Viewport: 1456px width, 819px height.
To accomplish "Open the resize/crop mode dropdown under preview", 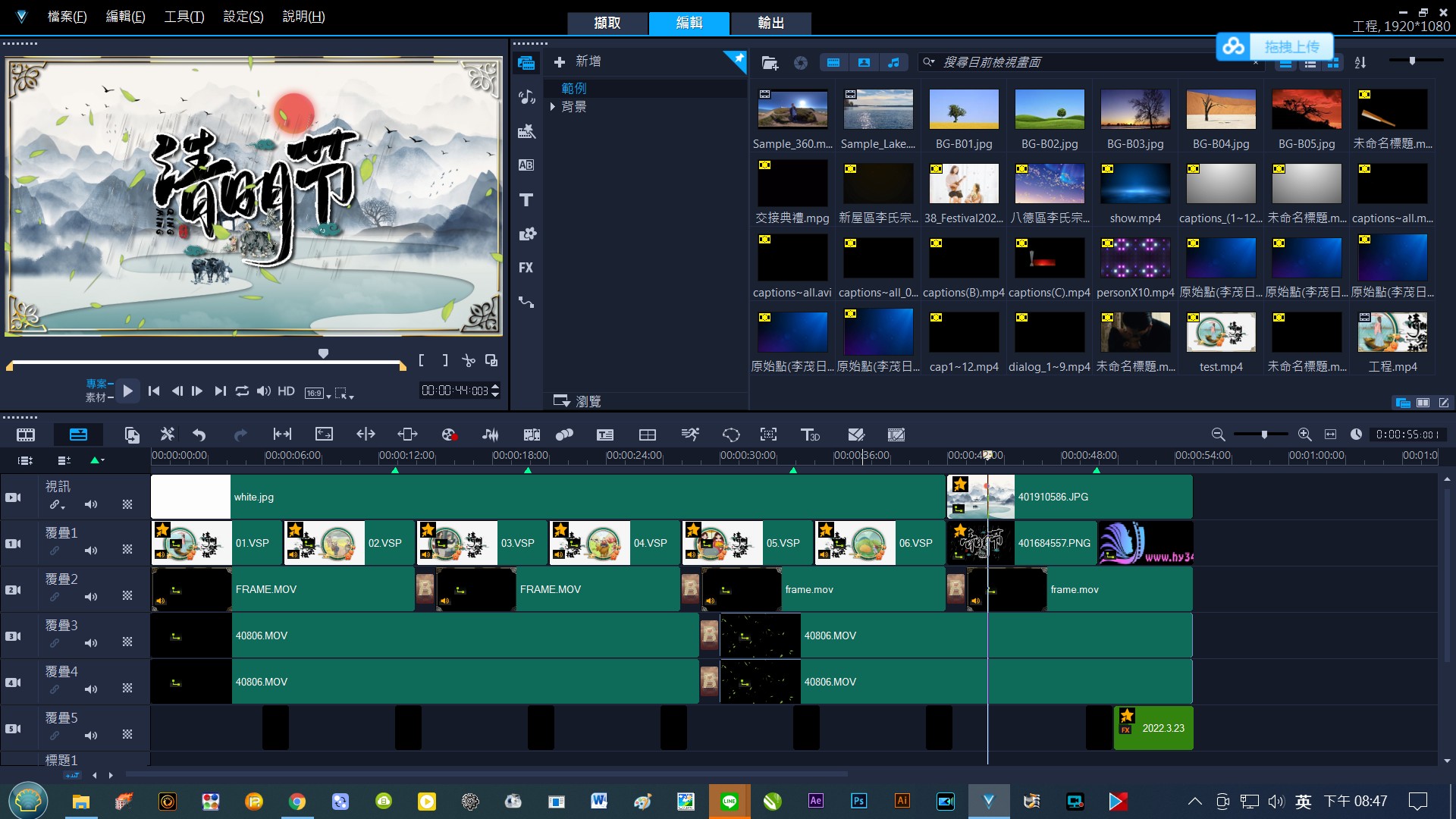I will [x=344, y=393].
